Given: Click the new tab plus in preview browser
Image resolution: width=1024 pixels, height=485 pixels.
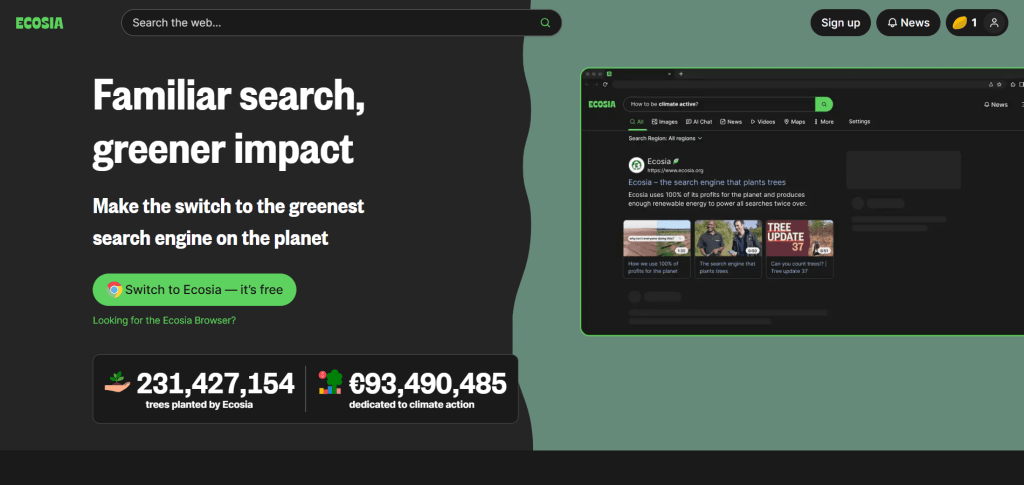Looking at the screenshot, I should pos(681,74).
